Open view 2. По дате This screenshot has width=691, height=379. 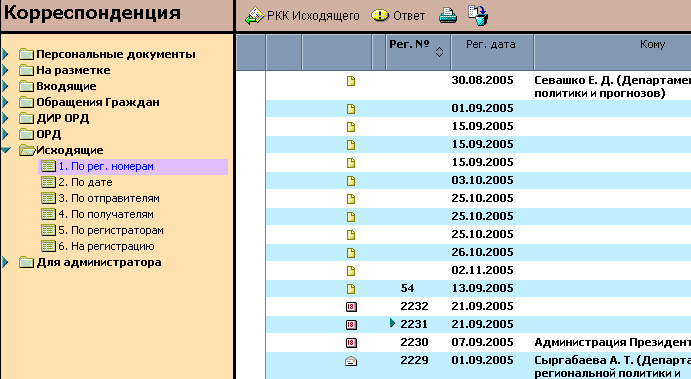85,182
